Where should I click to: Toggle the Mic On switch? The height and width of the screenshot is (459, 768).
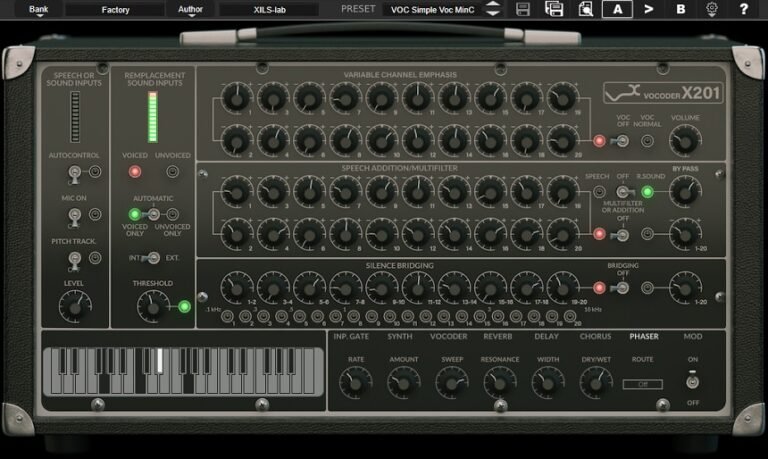(74, 217)
